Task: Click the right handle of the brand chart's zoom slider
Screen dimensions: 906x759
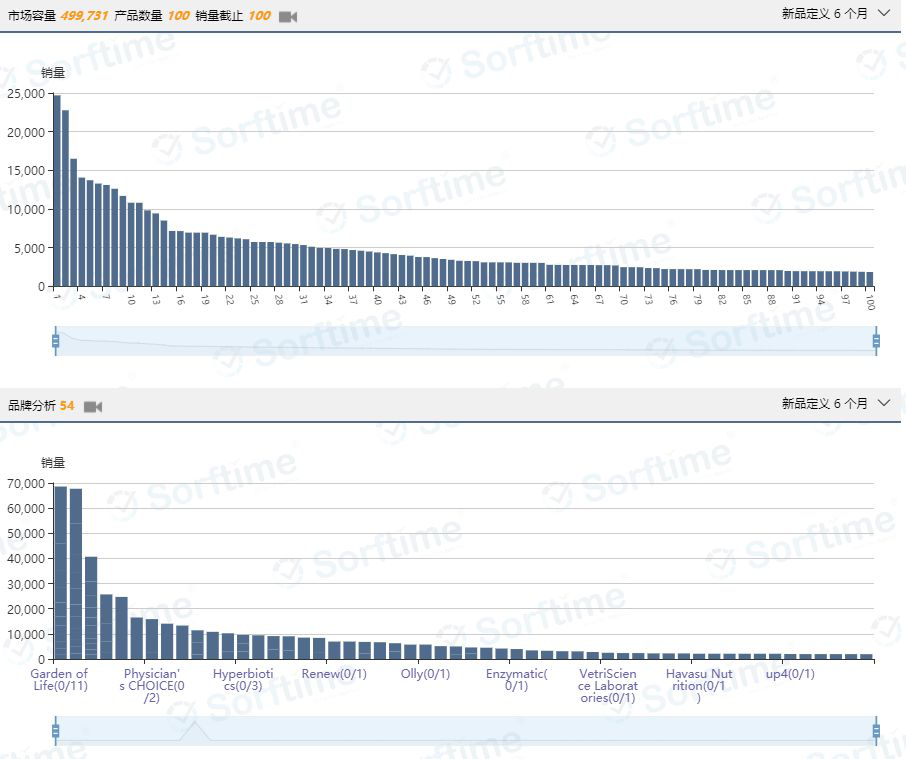Action: 876,731
